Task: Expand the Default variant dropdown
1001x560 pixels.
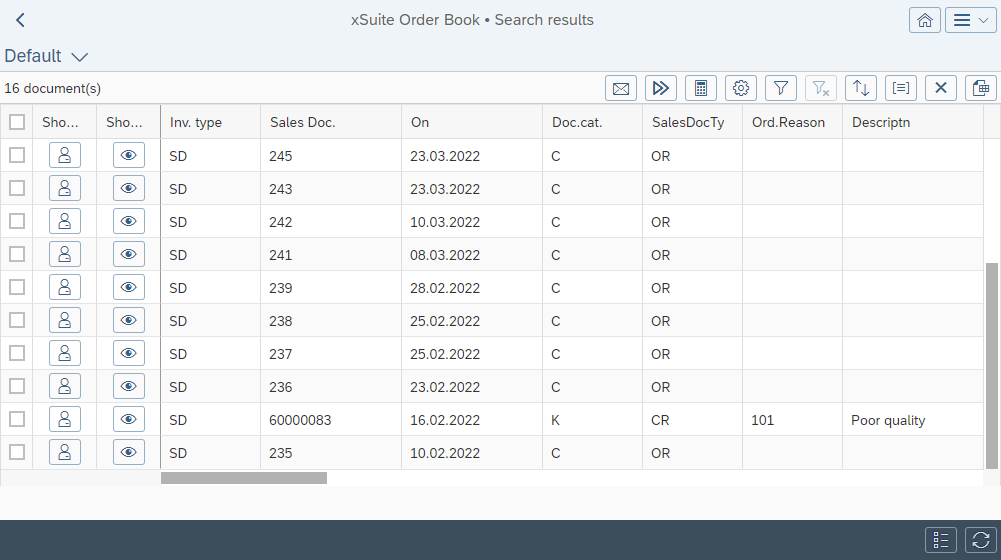Action: [80, 57]
